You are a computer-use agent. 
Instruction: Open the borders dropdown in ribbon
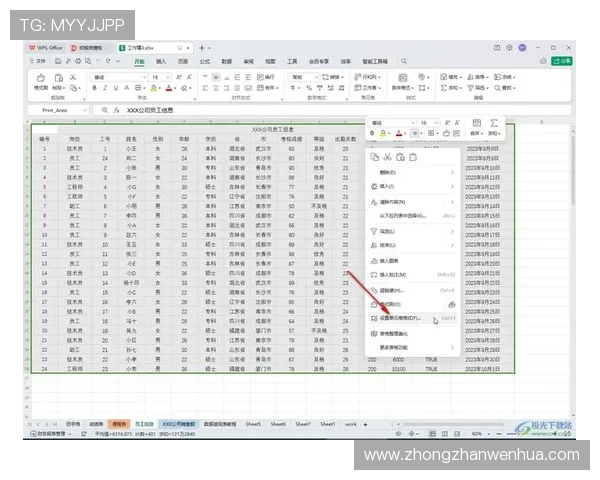(x=140, y=88)
